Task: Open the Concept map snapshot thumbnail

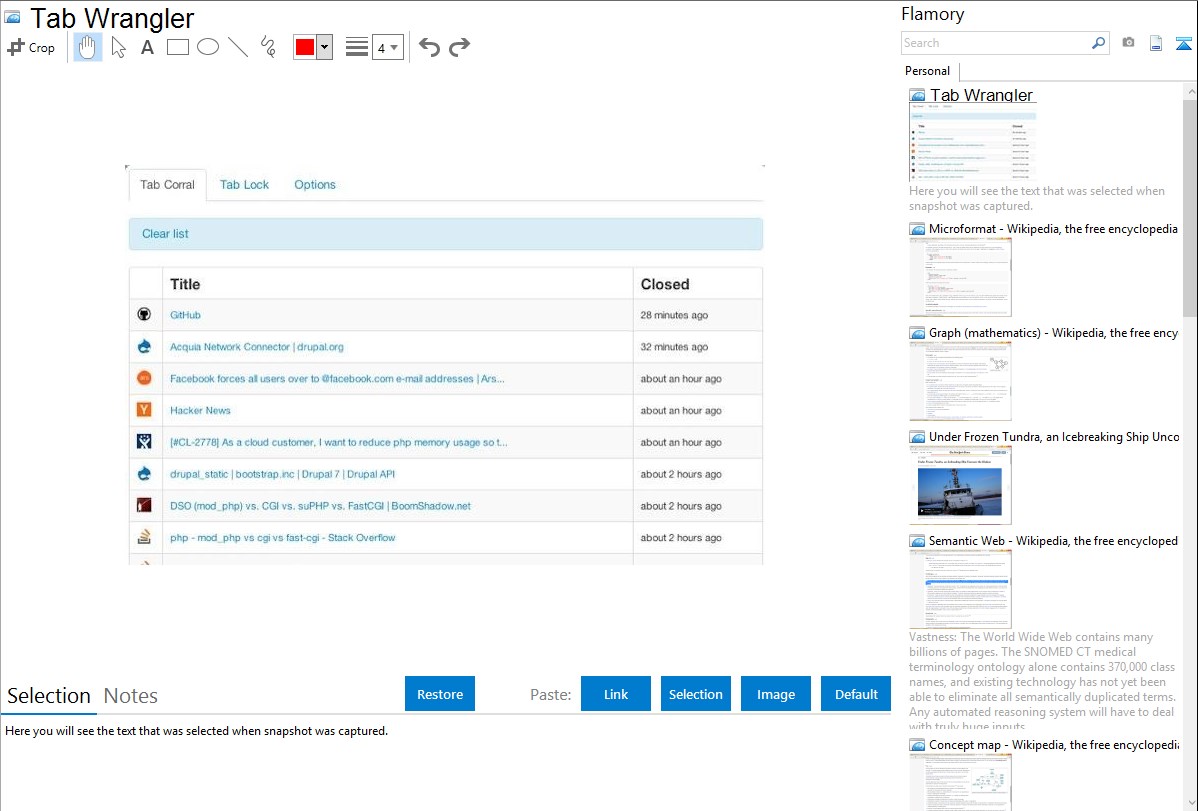Action: (960, 782)
